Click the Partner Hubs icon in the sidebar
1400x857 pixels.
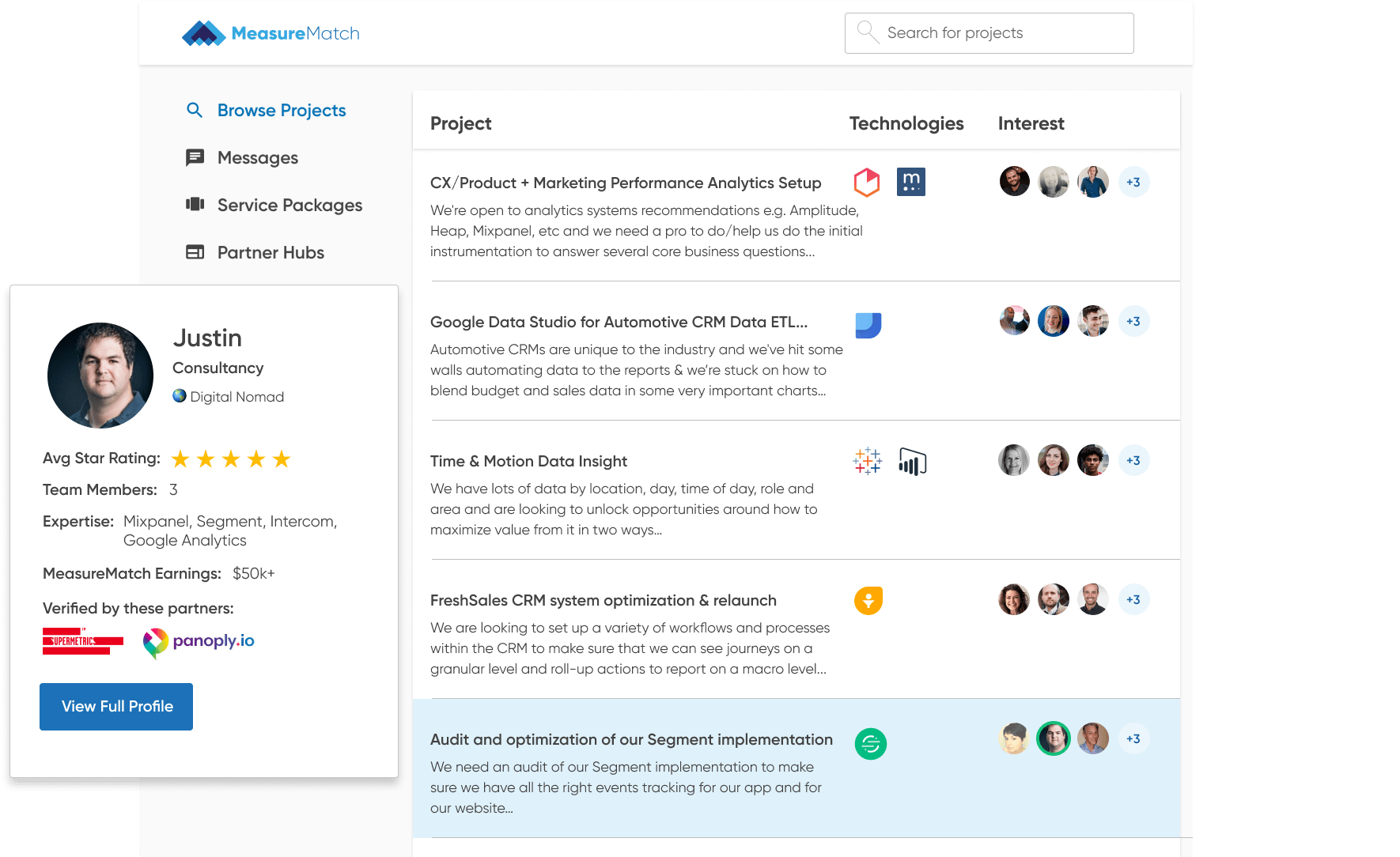click(x=195, y=252)
